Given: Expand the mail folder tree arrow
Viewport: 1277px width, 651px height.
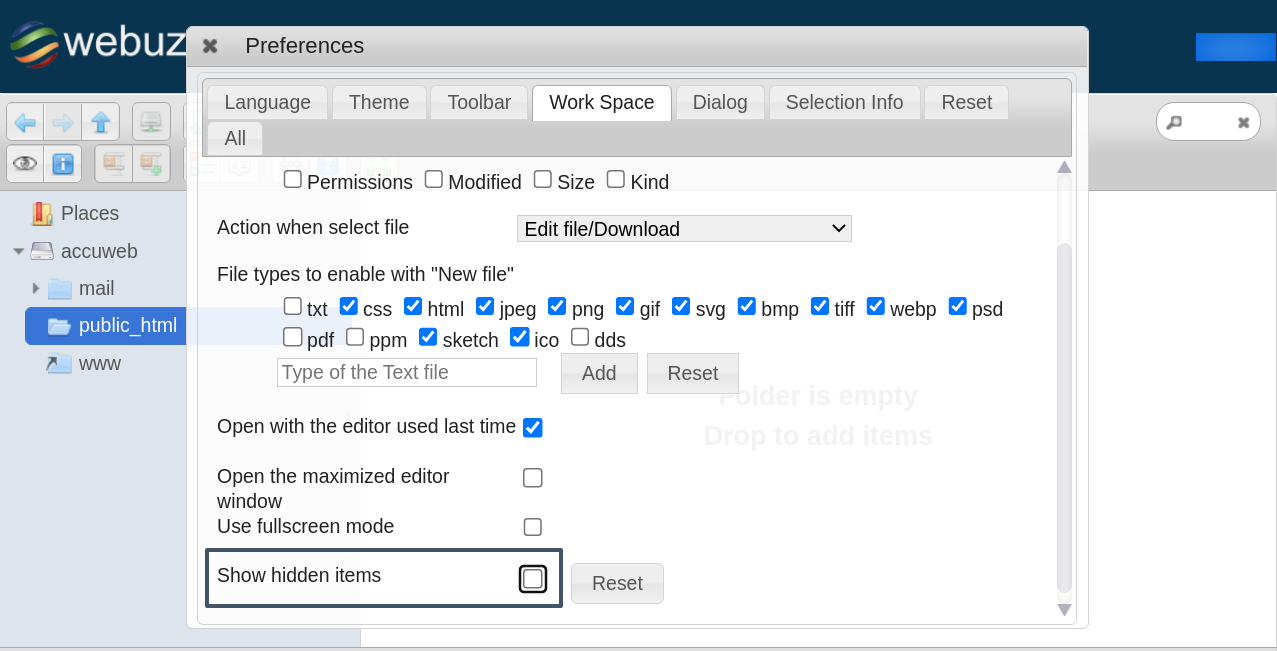Looking at the screenshot, I should pyautogui.click(x=36, y=288).
